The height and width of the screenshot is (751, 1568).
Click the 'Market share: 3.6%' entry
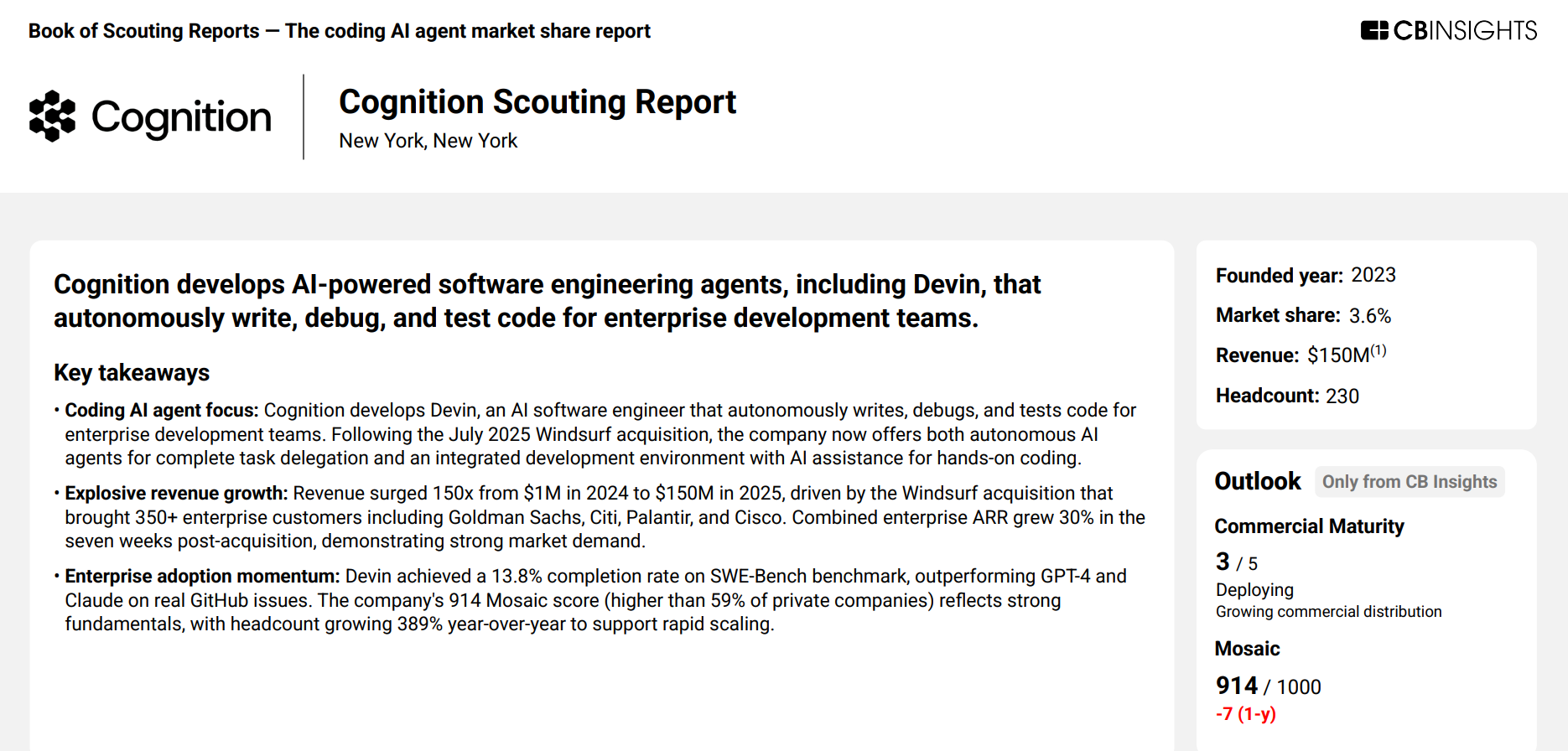click(1303, 315)
